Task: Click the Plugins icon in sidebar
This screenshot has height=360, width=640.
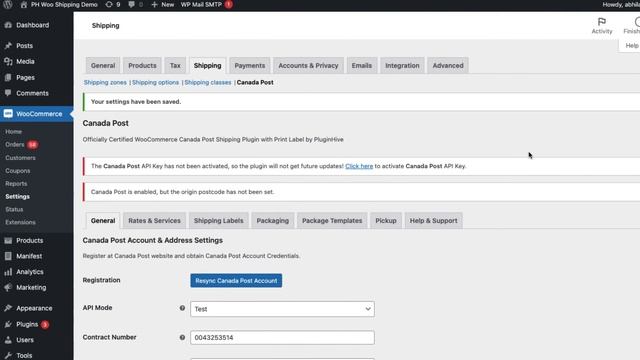Action: tap(8, 324)
